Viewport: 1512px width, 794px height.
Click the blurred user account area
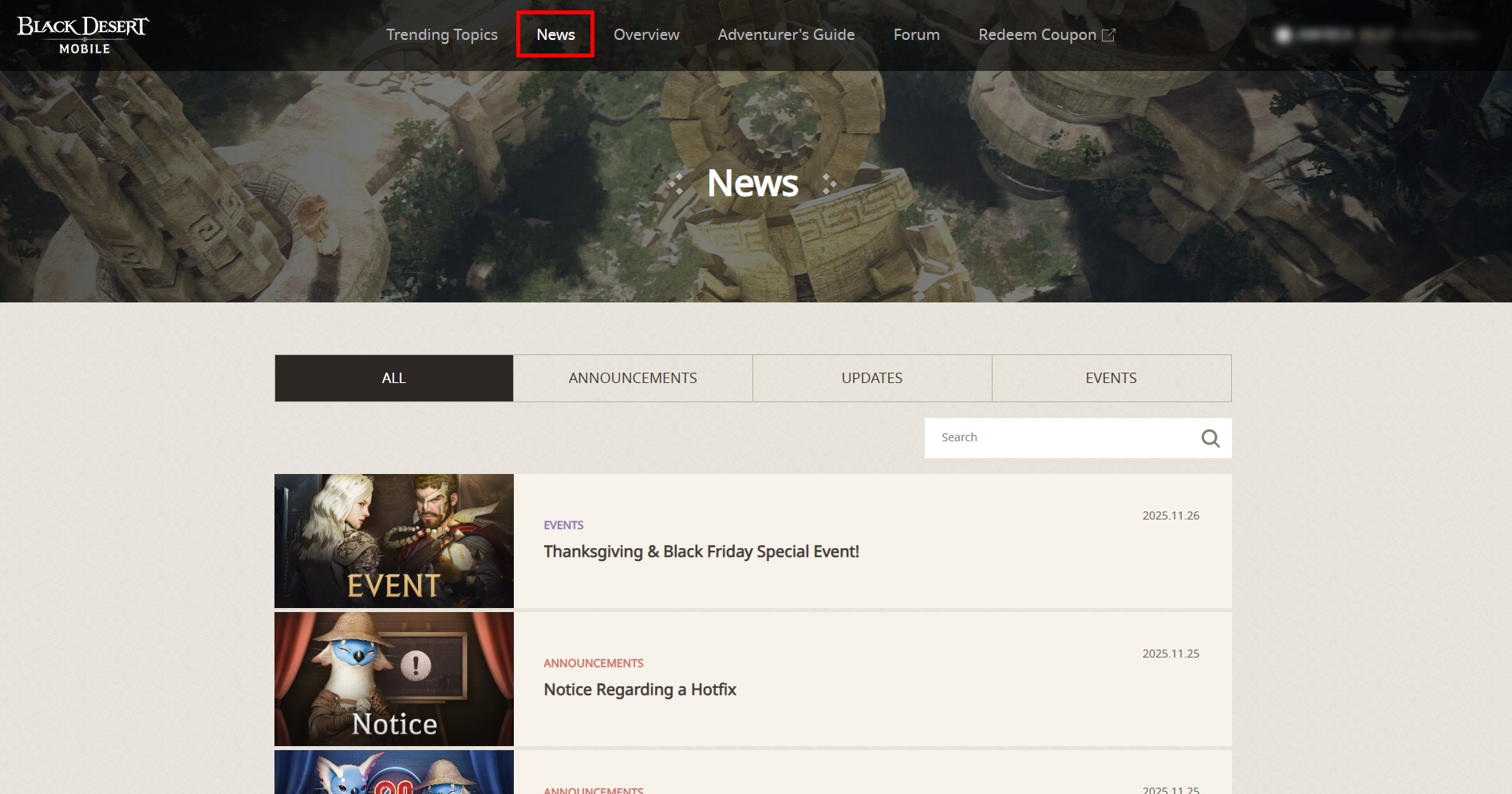1376,35
